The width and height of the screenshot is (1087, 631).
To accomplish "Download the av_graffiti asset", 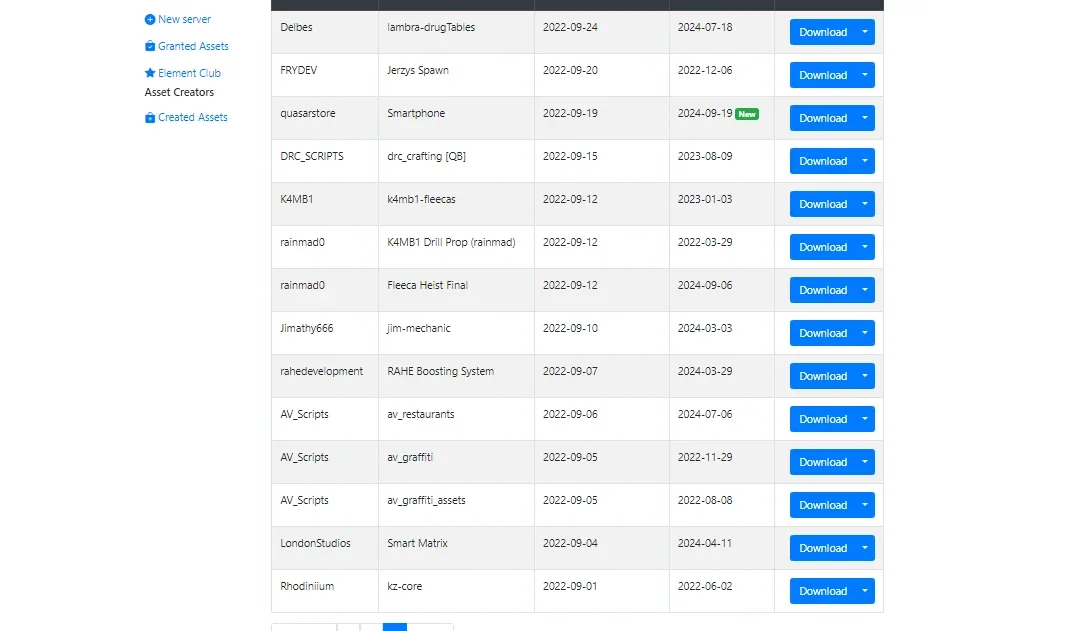I will pos(823,462).
